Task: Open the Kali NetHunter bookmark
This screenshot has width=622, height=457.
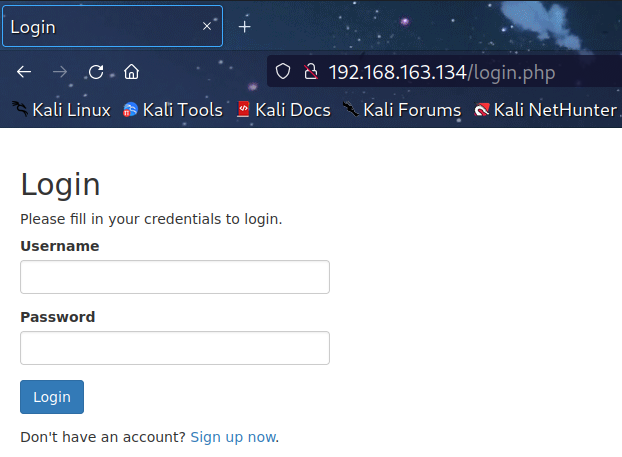Action: (x=546, y=110)
